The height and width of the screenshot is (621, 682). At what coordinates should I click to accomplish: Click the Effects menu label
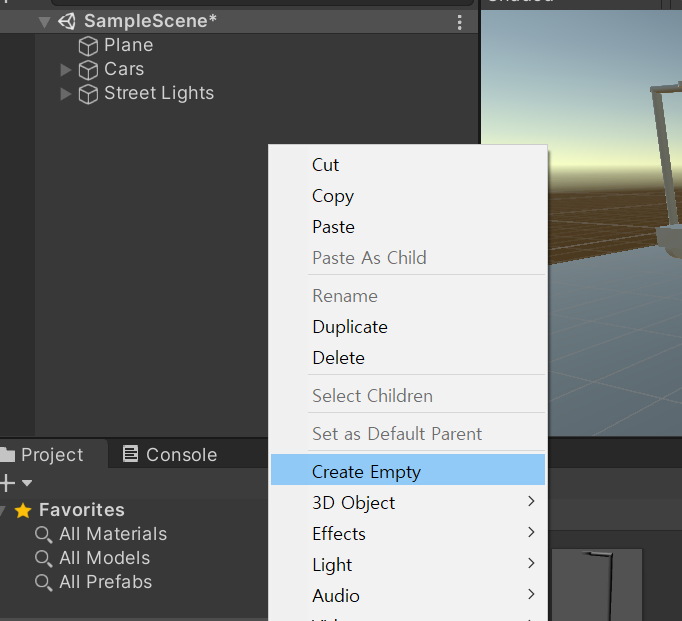(x=339, y=534)
